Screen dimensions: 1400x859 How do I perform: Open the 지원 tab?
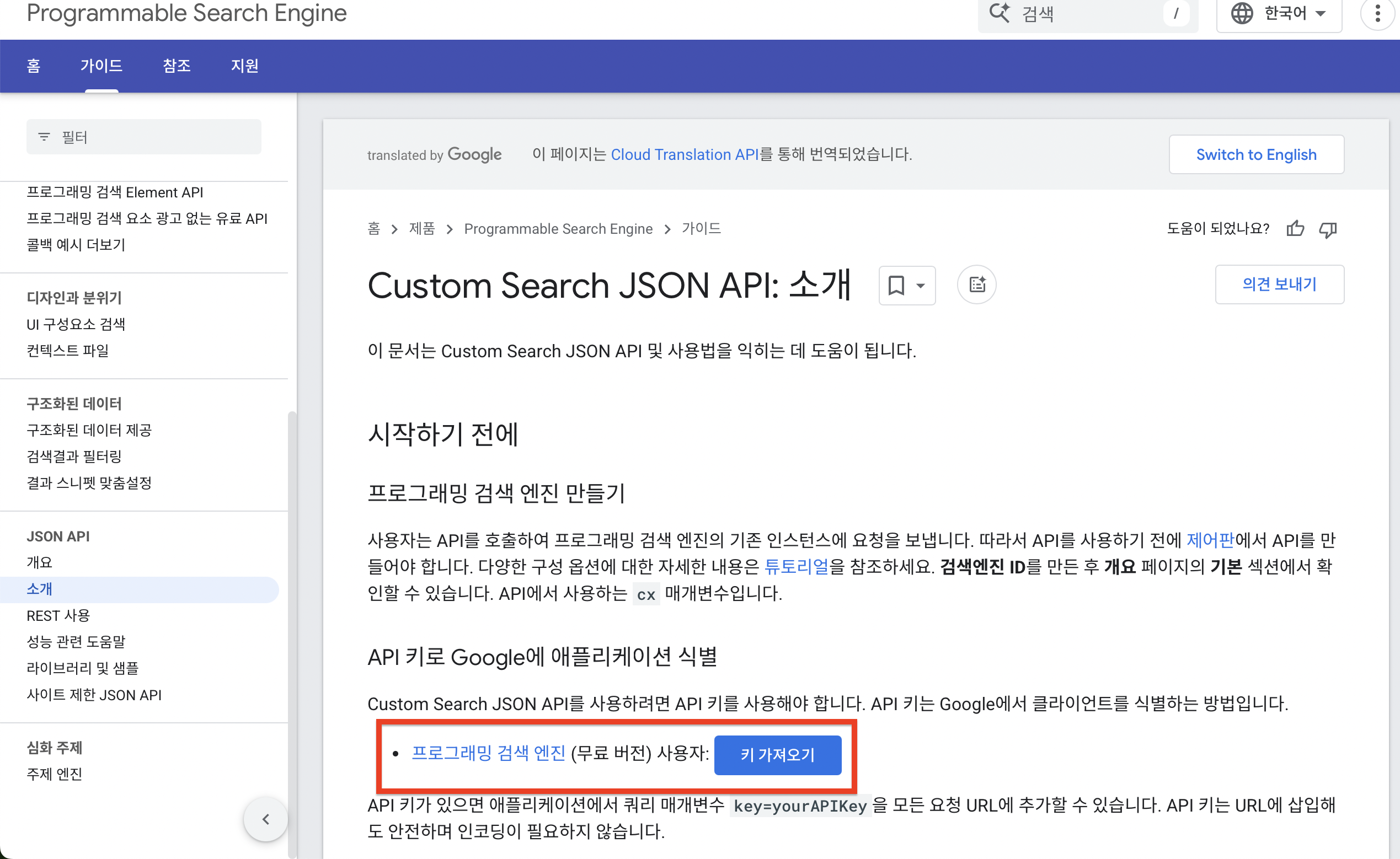(x=244, y=66)
